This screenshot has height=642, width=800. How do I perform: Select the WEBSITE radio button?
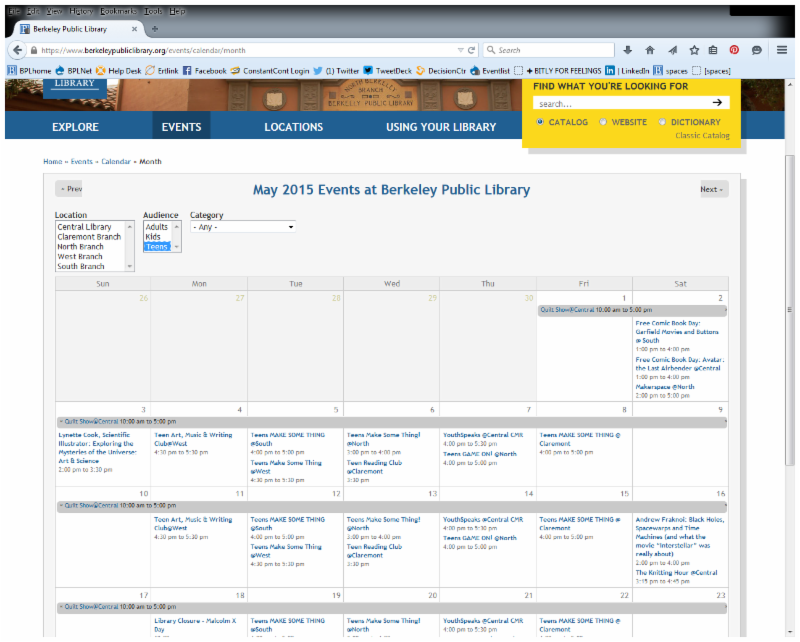click(x=603, y=122)
